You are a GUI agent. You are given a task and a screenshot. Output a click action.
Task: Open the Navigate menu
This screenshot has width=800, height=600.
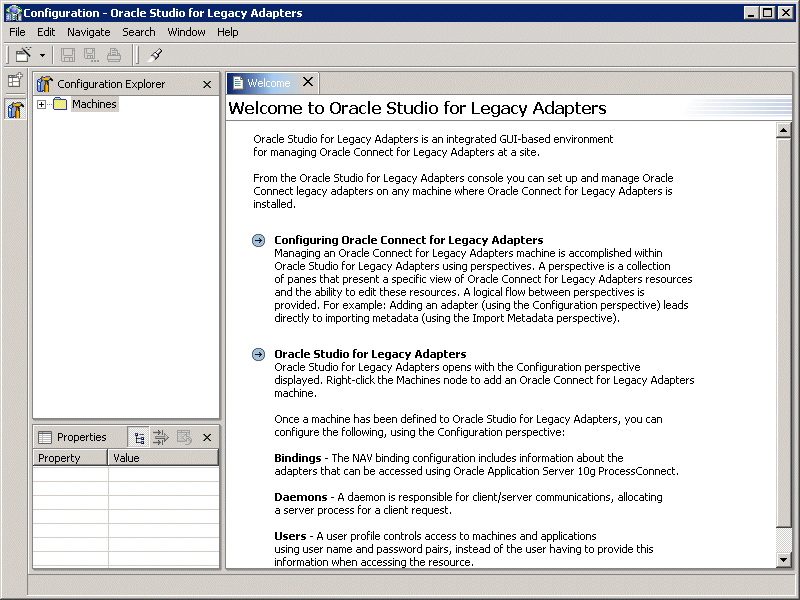89,32
